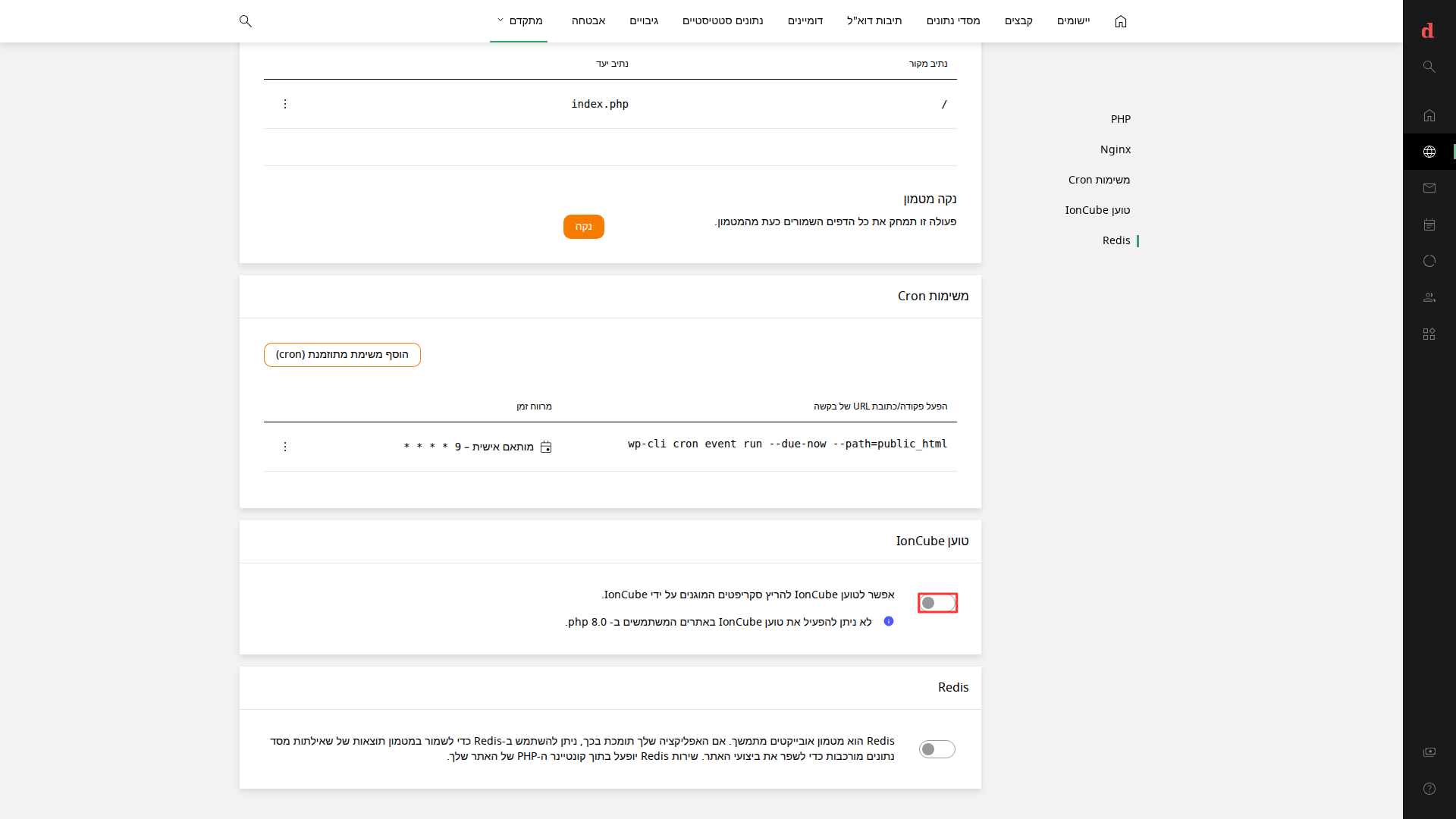Click הוסף משימת מתוזמנת (cron) button
Screen dimensions: 1456x819
[342, 355]
